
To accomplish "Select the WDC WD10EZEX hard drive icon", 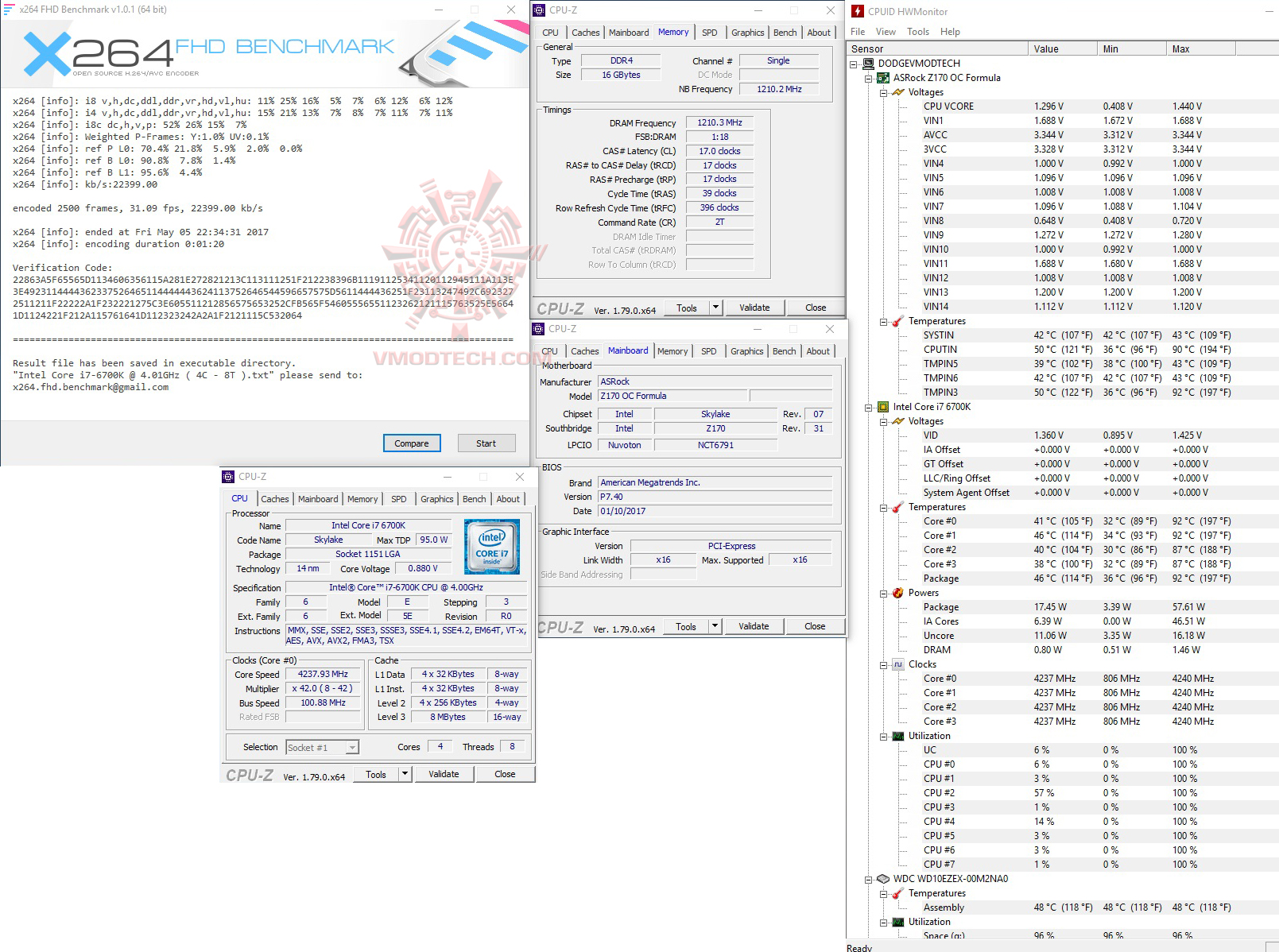I will pyautogui.click(x=883, y=879).
